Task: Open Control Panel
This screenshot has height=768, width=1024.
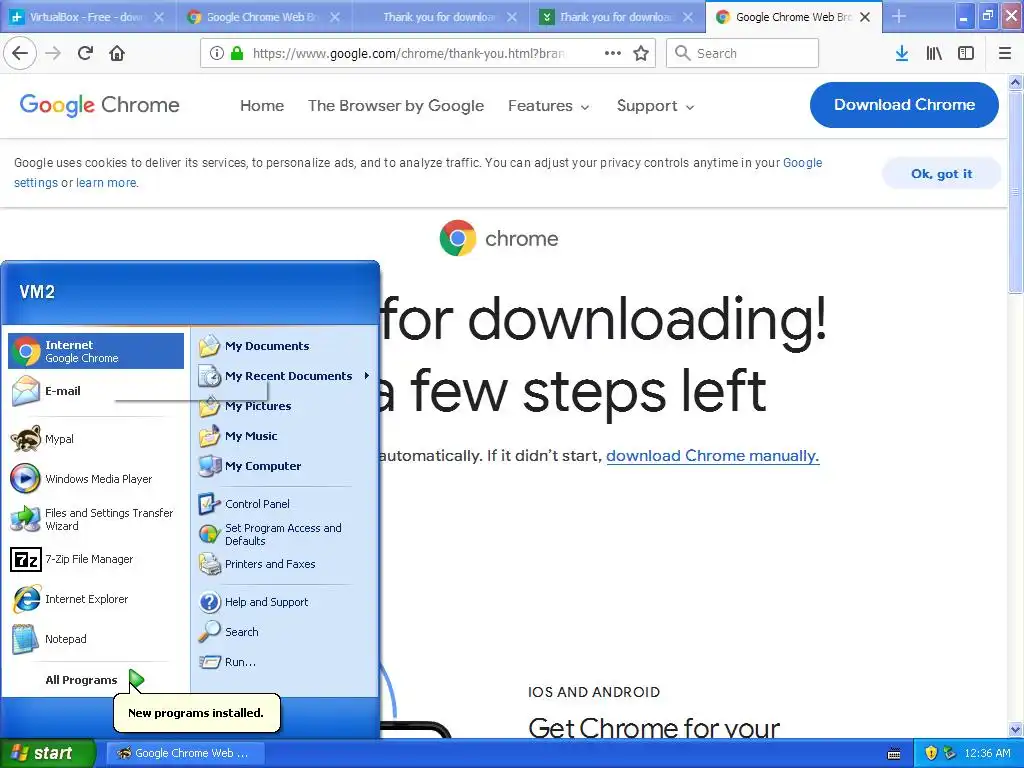Action: 285,504
